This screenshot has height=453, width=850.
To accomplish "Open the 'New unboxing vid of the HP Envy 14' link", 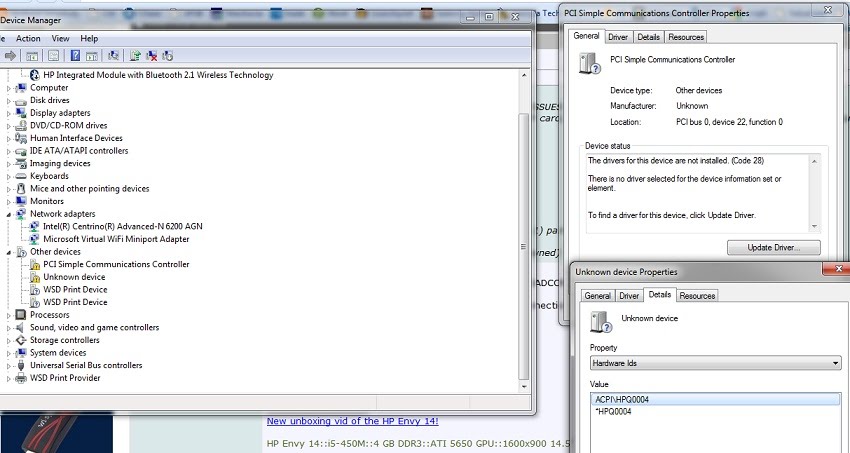I will (352, 421).
